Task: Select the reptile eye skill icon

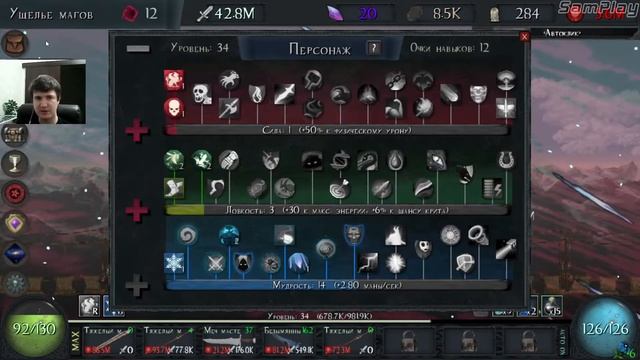Action: click(x=437, y=160)
